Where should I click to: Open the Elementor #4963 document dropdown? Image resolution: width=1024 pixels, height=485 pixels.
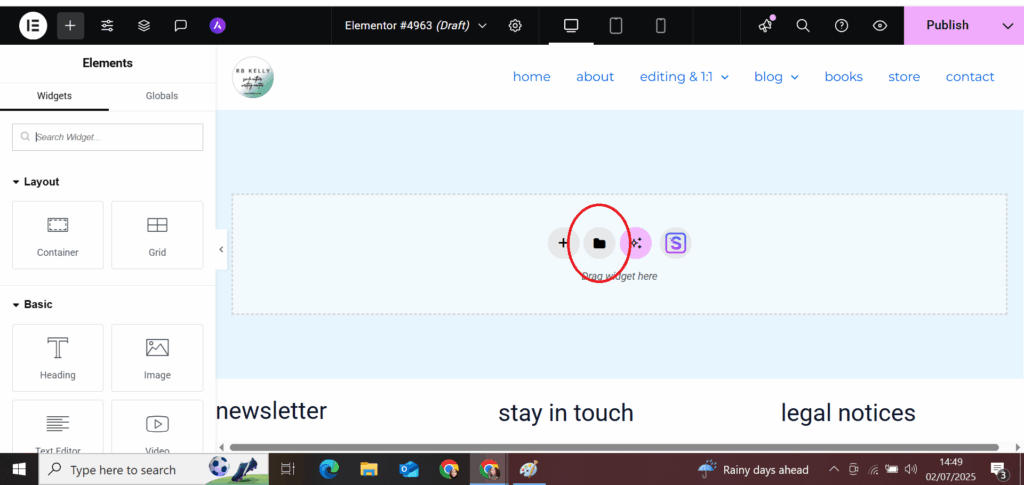416,25
